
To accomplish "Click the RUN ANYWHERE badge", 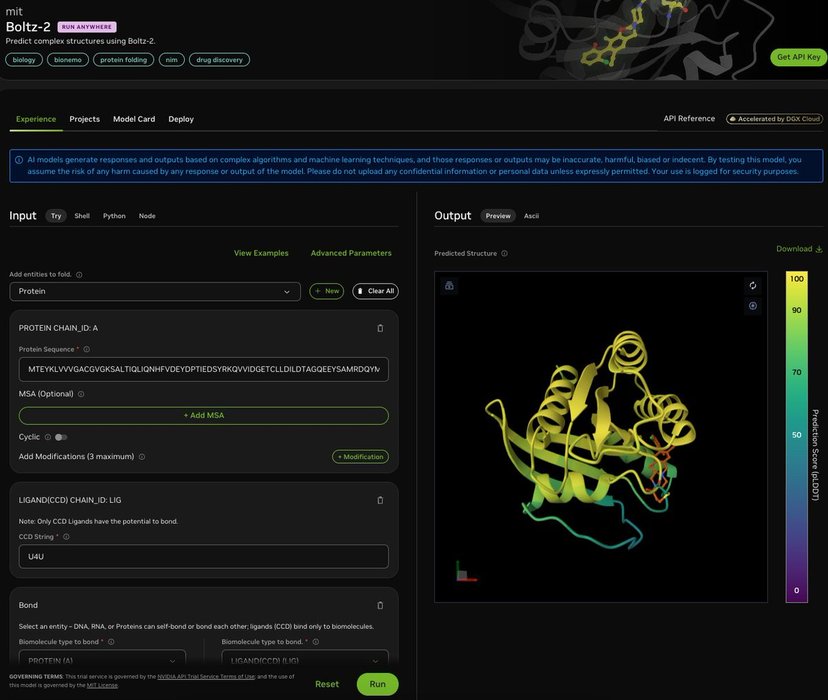I will pos(87,27).
